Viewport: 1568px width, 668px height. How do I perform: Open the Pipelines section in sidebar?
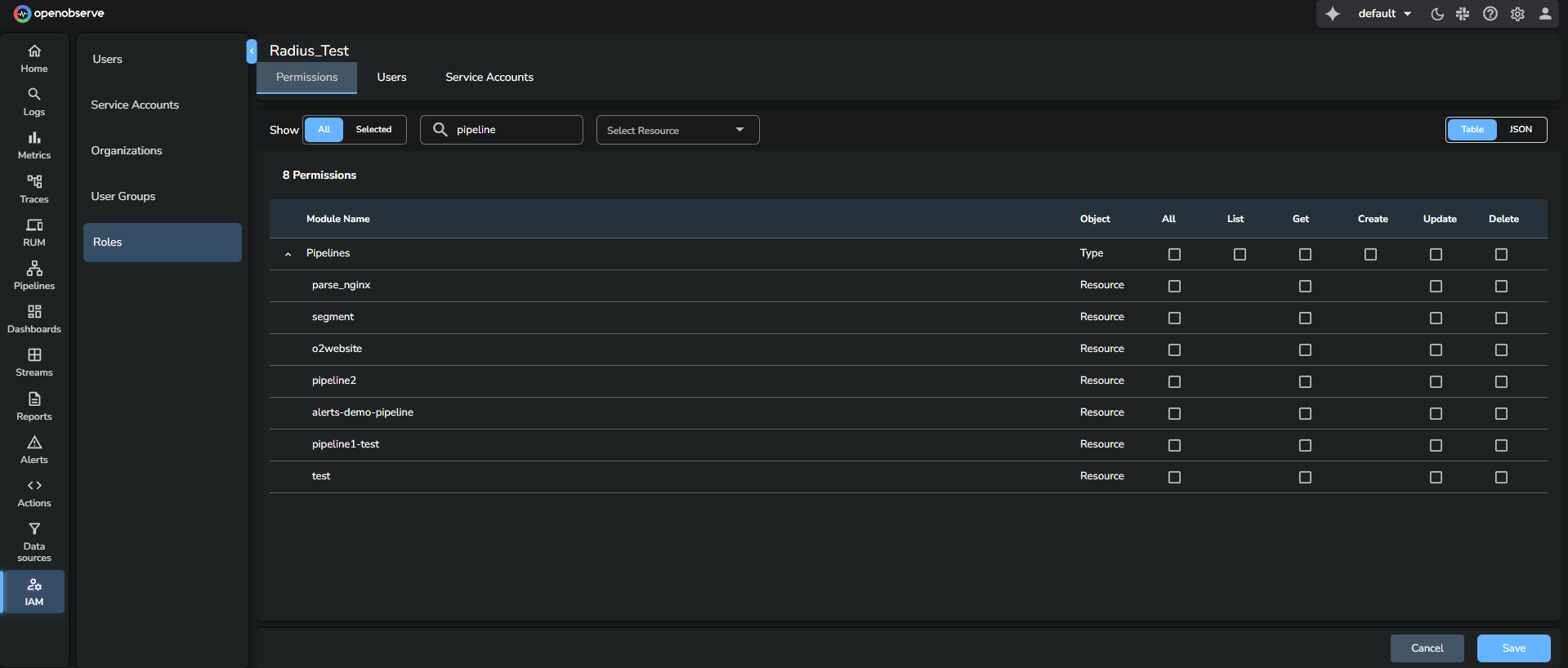[34, 275]
